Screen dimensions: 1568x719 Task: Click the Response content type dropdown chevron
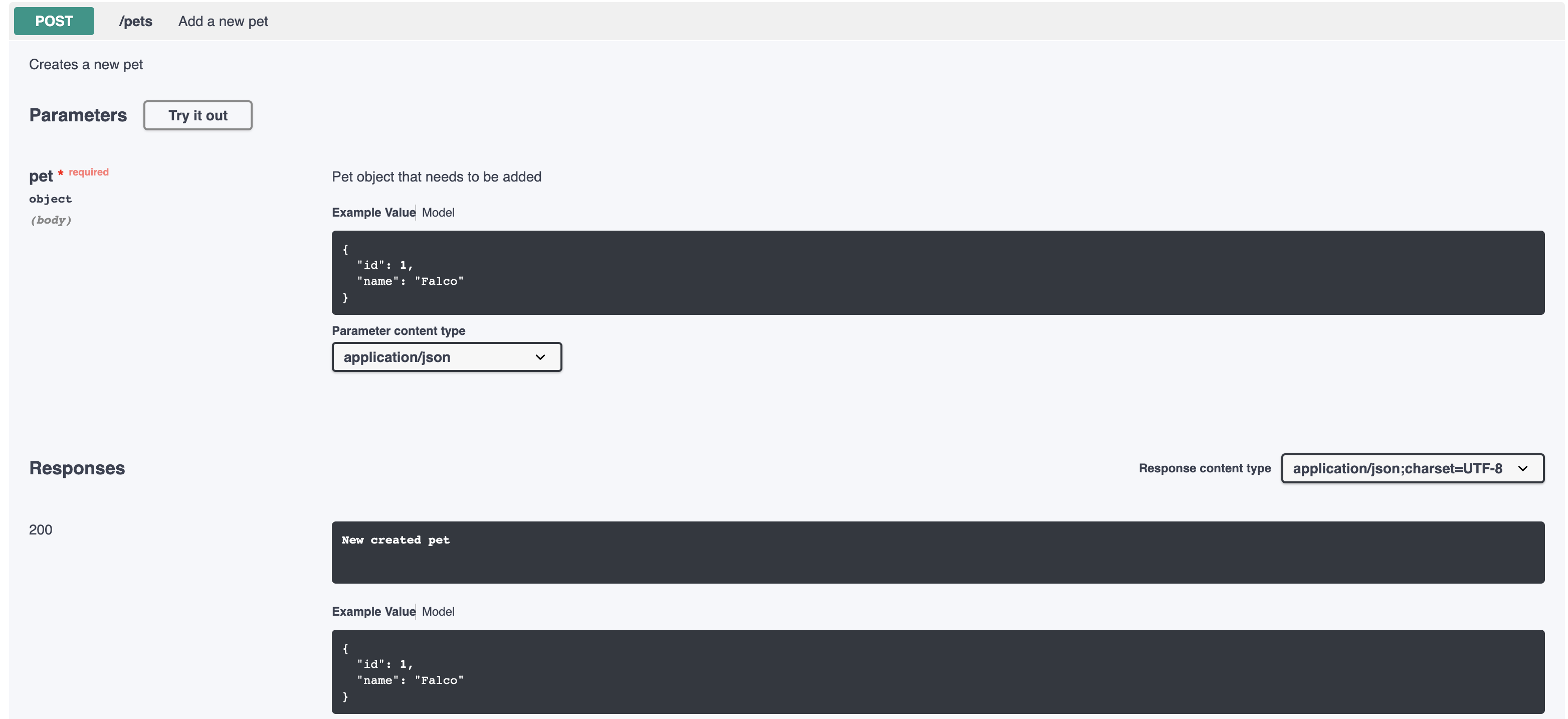pyautogui.click(x=1523, y=468)
